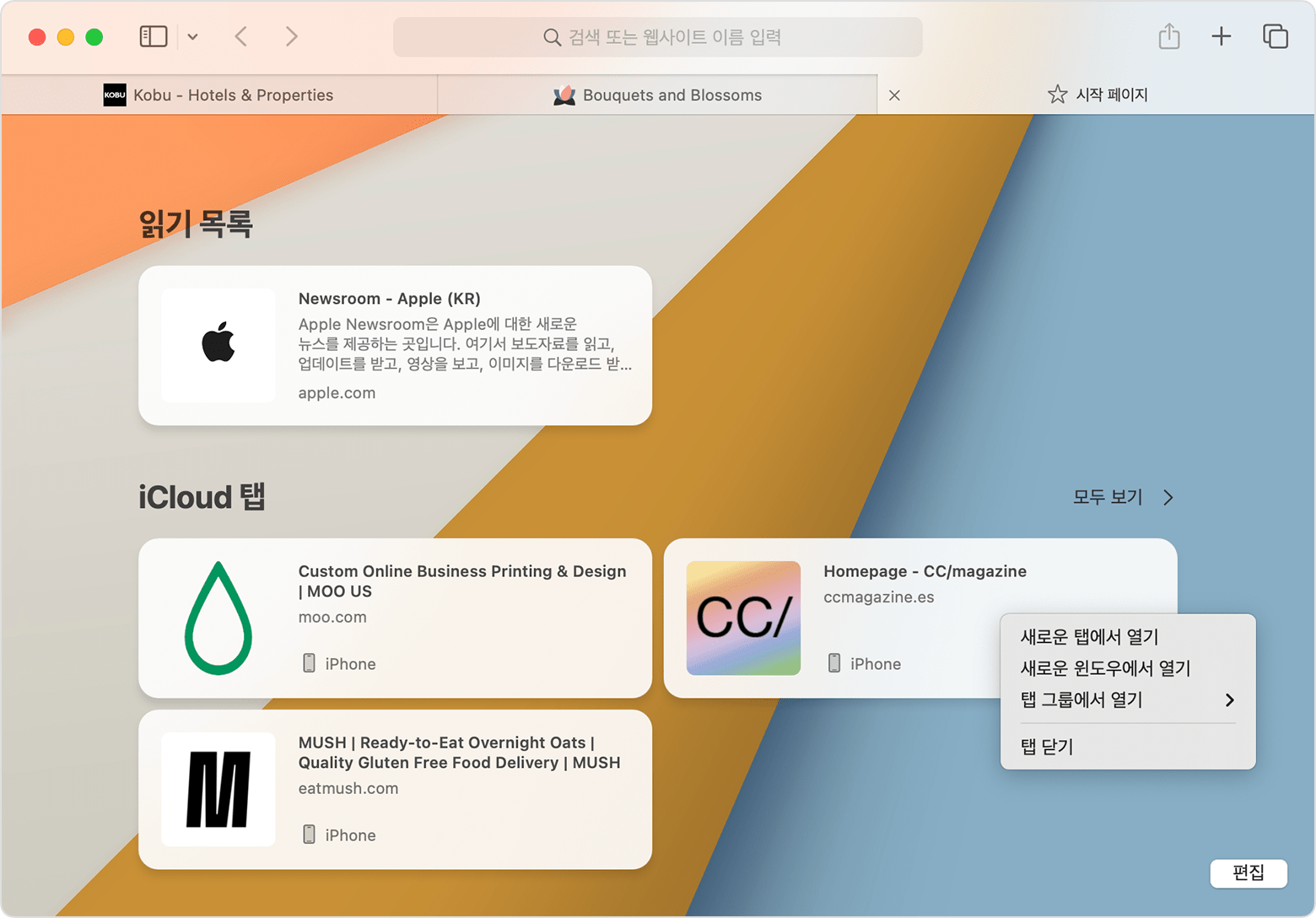Click the search or website address field
1316x918 pixels.
pos(657,37)
